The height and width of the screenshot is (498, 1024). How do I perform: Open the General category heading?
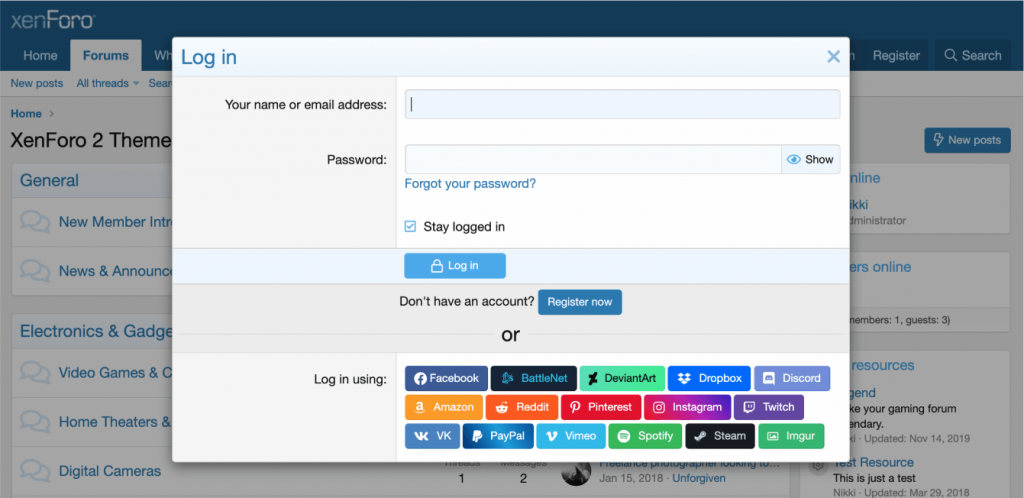click(50, 180)
